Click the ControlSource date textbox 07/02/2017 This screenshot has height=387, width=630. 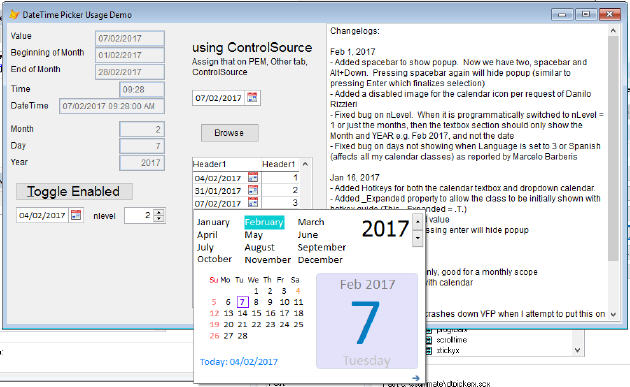(x=219, y=98)
